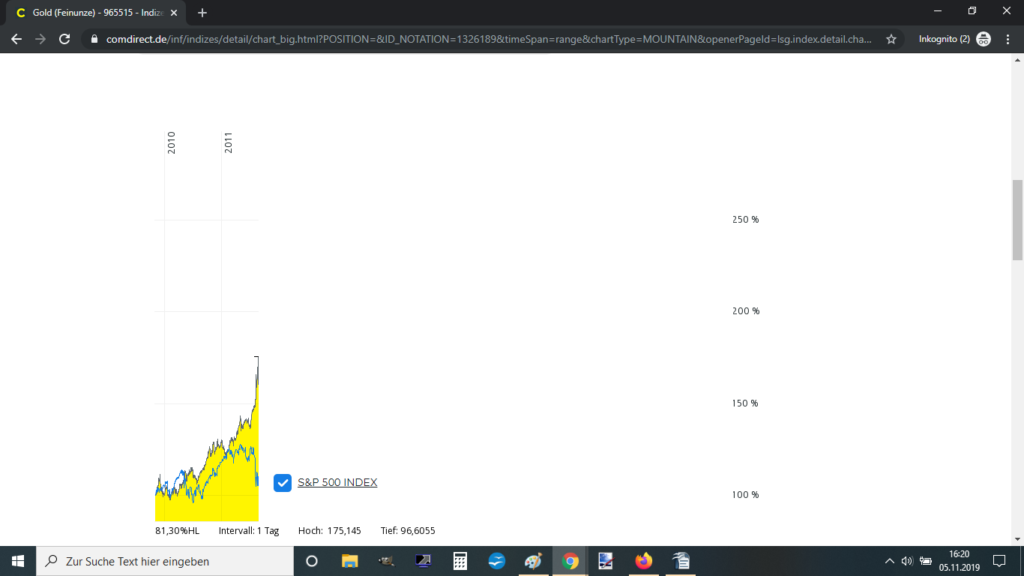Open the monitor app icon in taskbar
The image size is (1024, 576).
pos(423,561)
